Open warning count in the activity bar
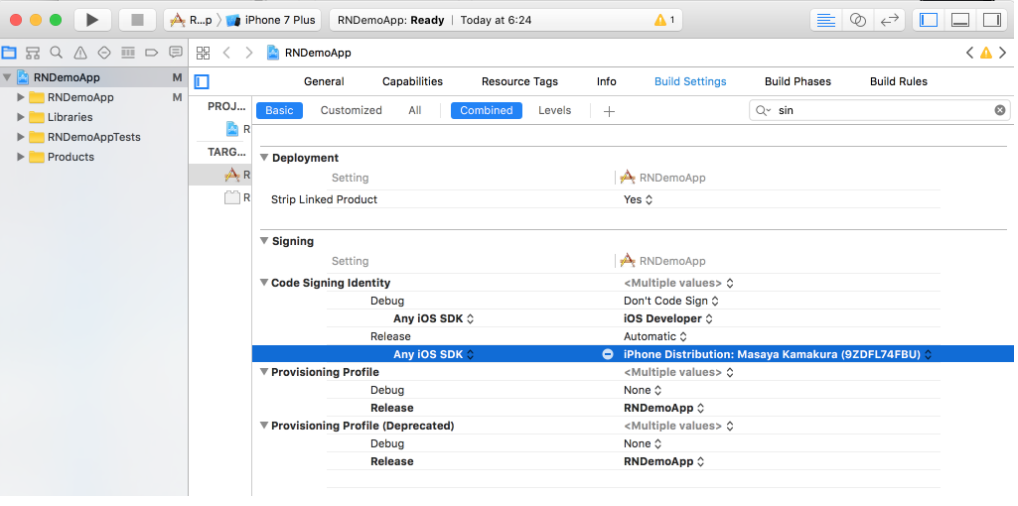 (x=664, y=20)
